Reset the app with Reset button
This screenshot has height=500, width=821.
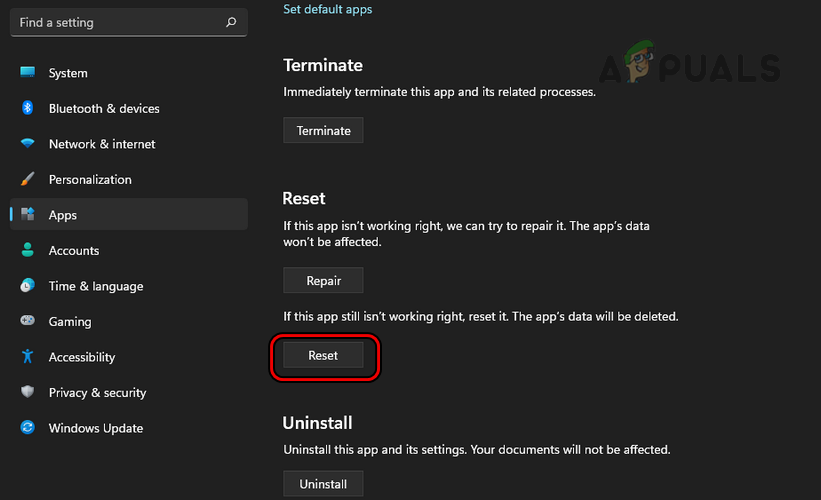tap(323, 355)
